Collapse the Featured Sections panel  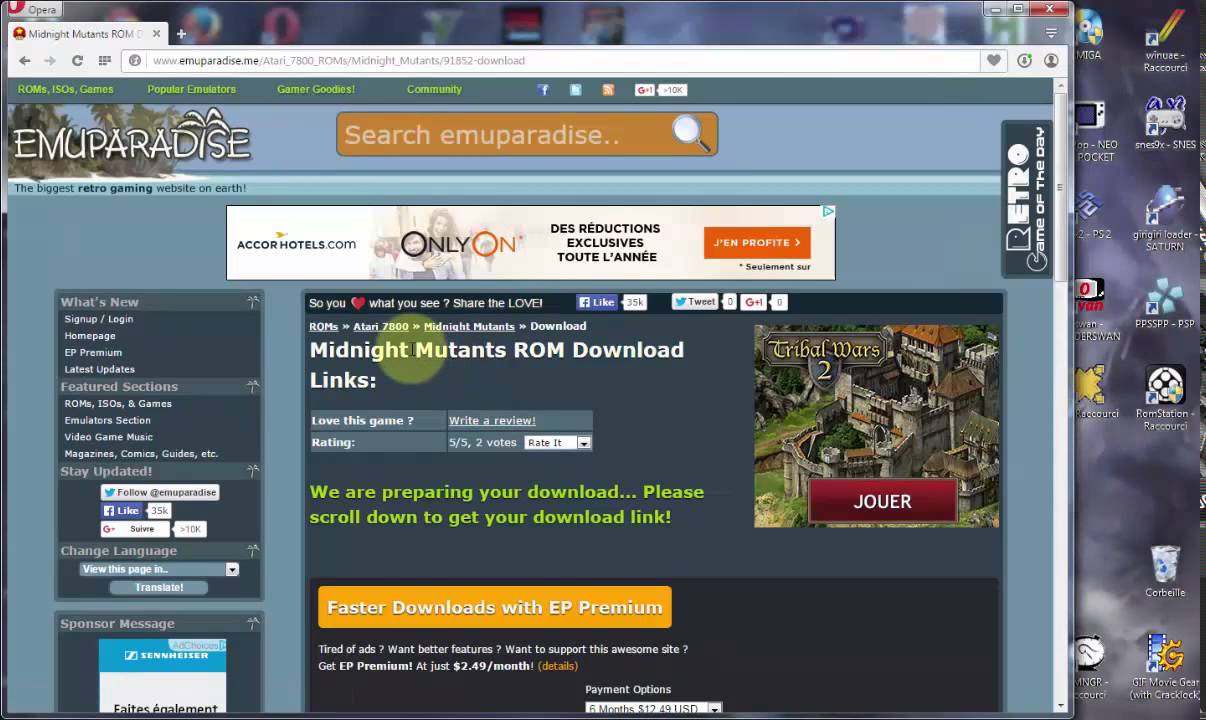(253, 386)
